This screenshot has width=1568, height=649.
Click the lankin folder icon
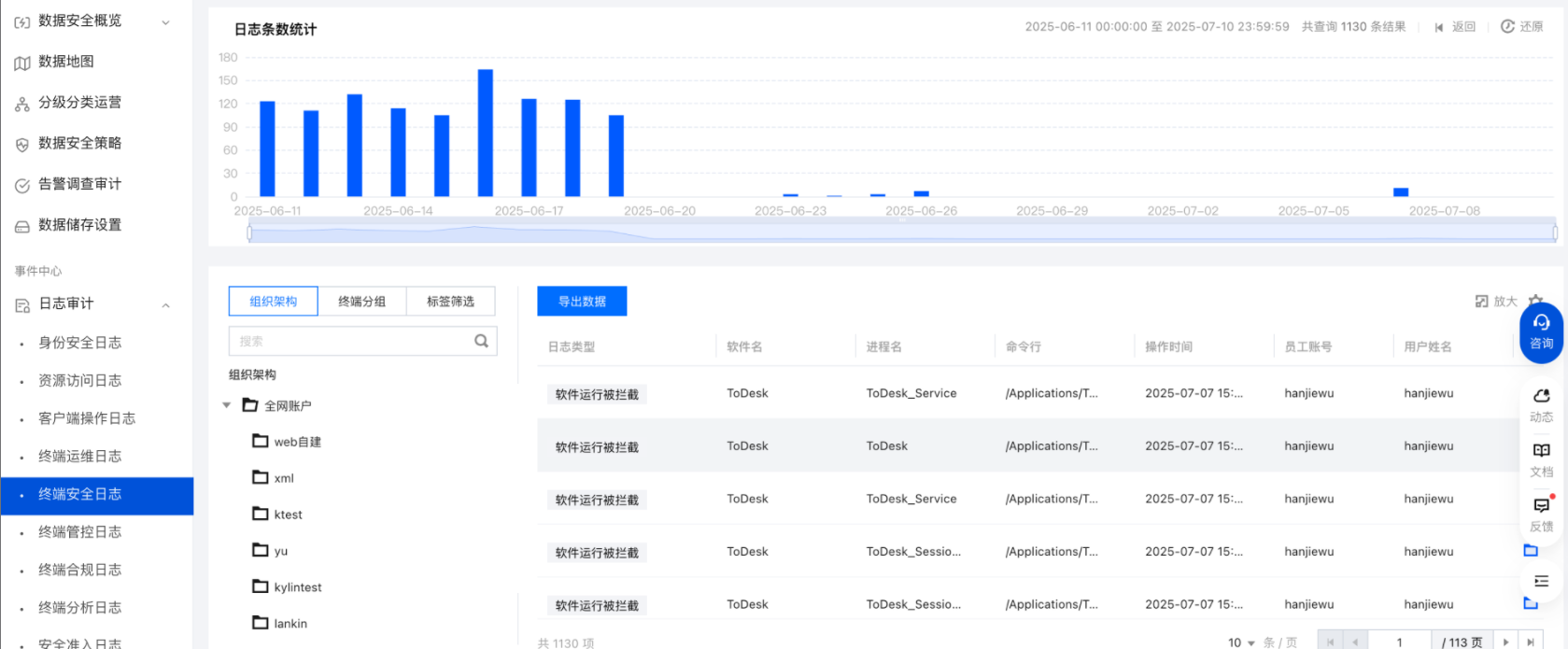pos(261,623)
